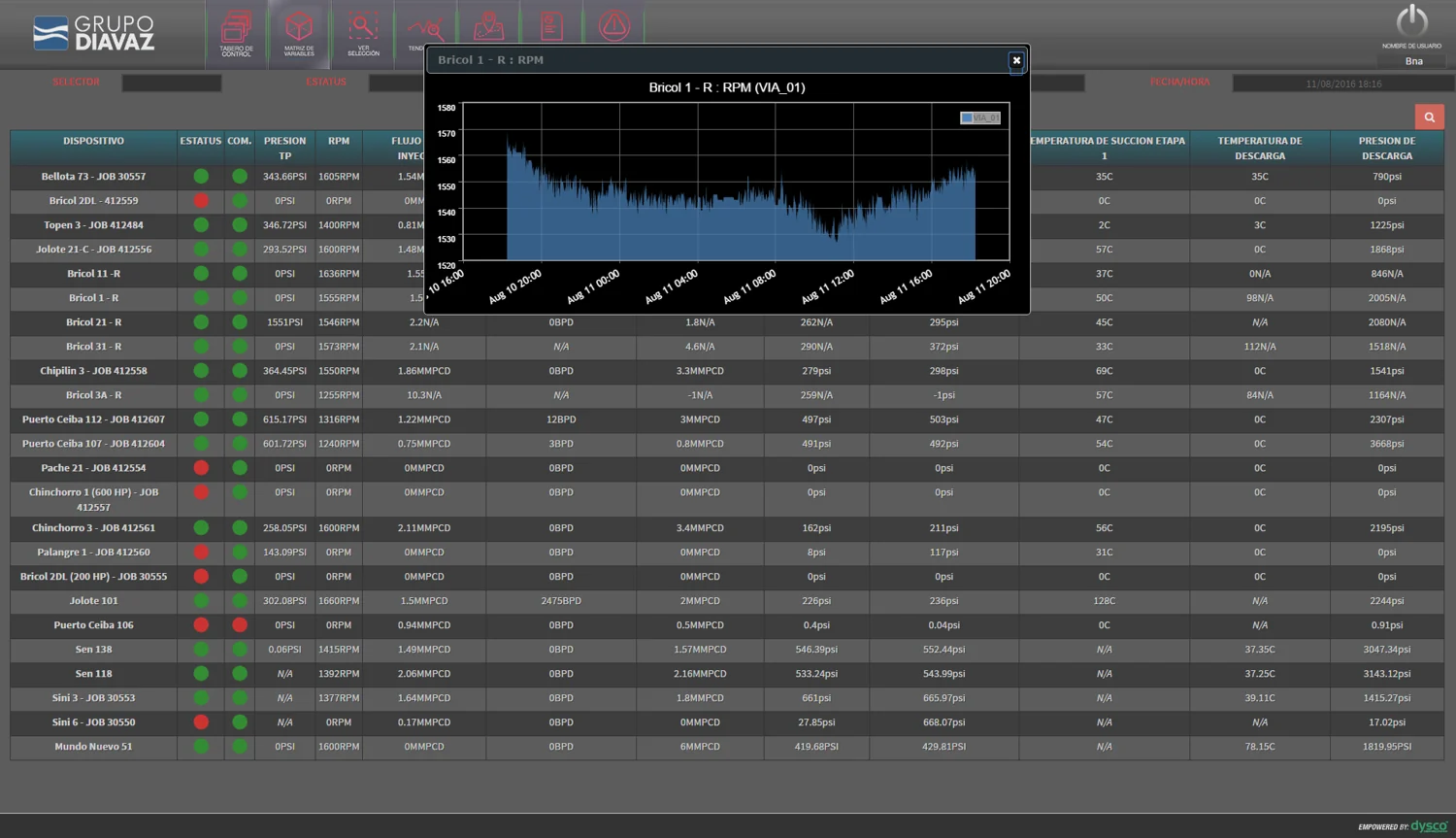Open the trends chart icon in toolbar

[424, 28]
